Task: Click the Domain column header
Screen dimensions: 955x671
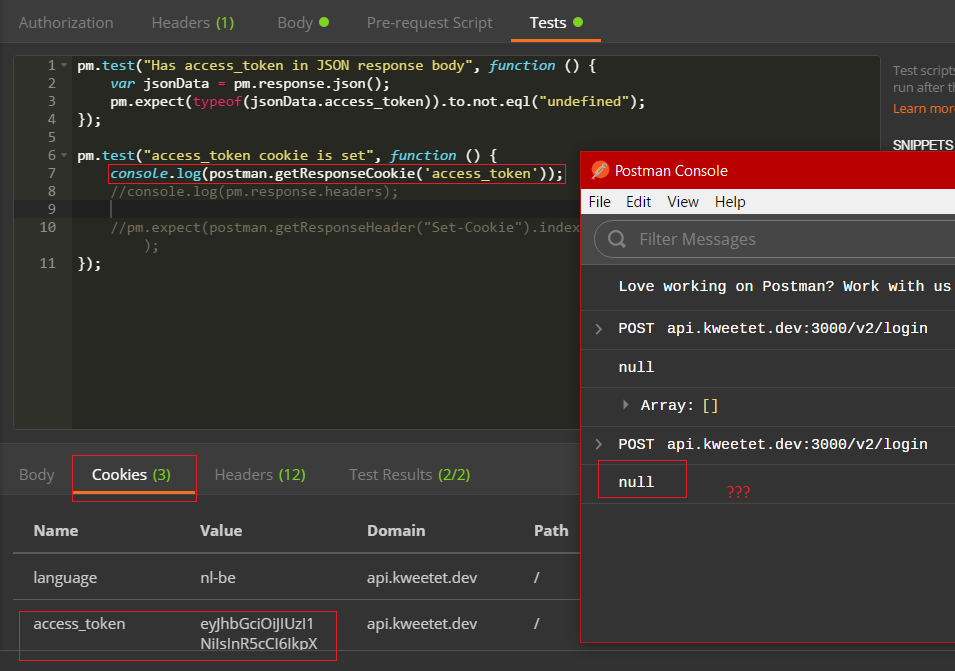Action: (396, 530)
